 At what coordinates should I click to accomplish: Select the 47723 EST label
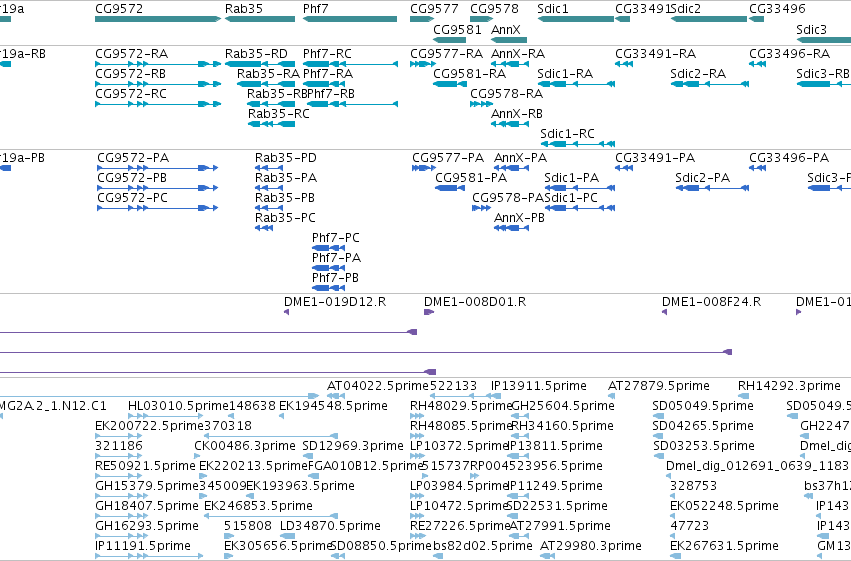tap(689, 526)
